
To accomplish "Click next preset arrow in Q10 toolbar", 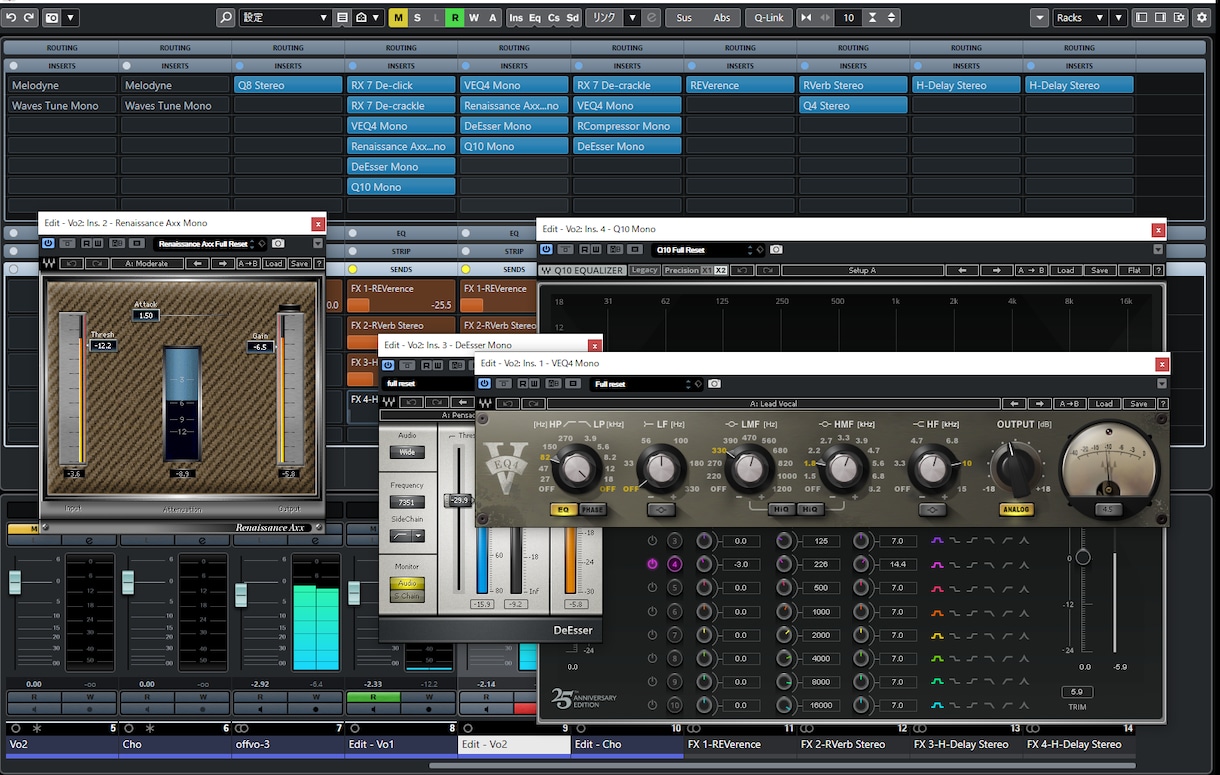I will [996, 270].
